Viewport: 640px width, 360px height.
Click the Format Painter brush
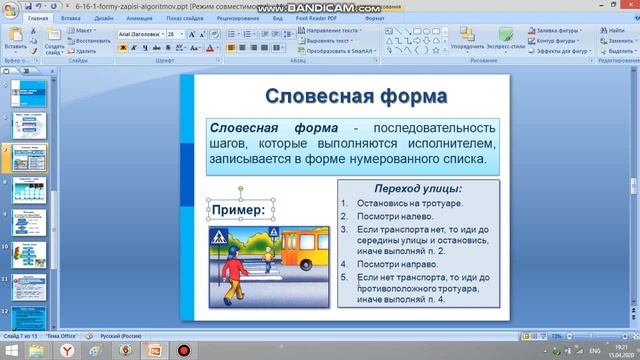[33, 51]
